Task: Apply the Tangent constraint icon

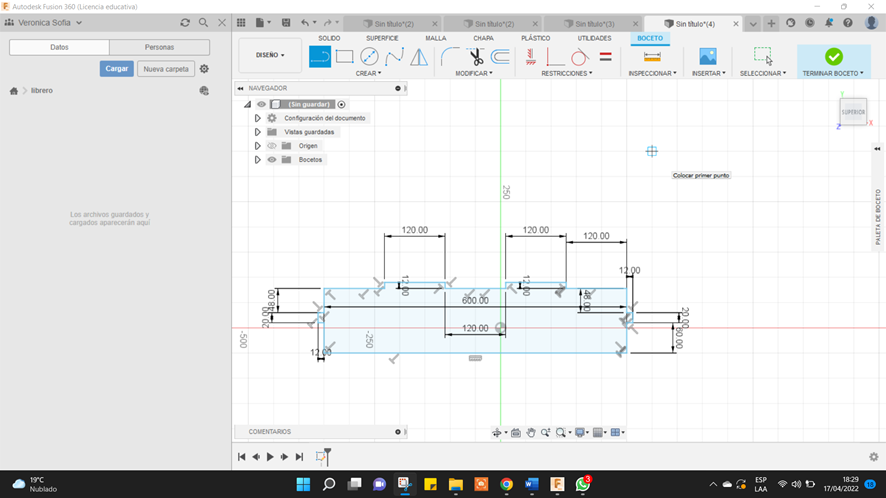Action: (x=579, y=57)
